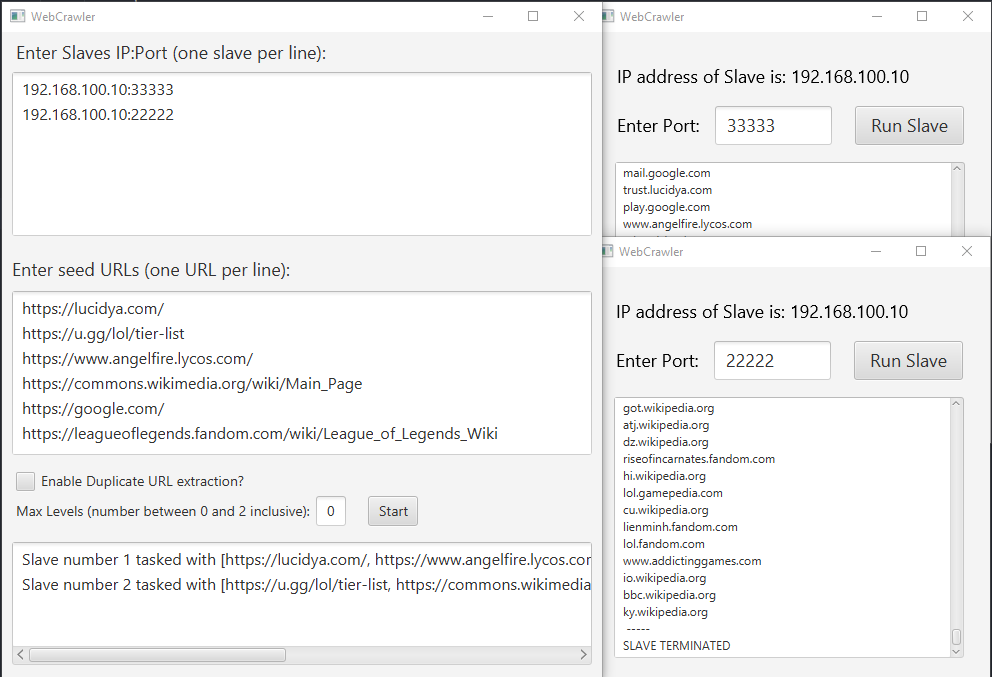Click lol.fandom.com in the slave output

664,544
